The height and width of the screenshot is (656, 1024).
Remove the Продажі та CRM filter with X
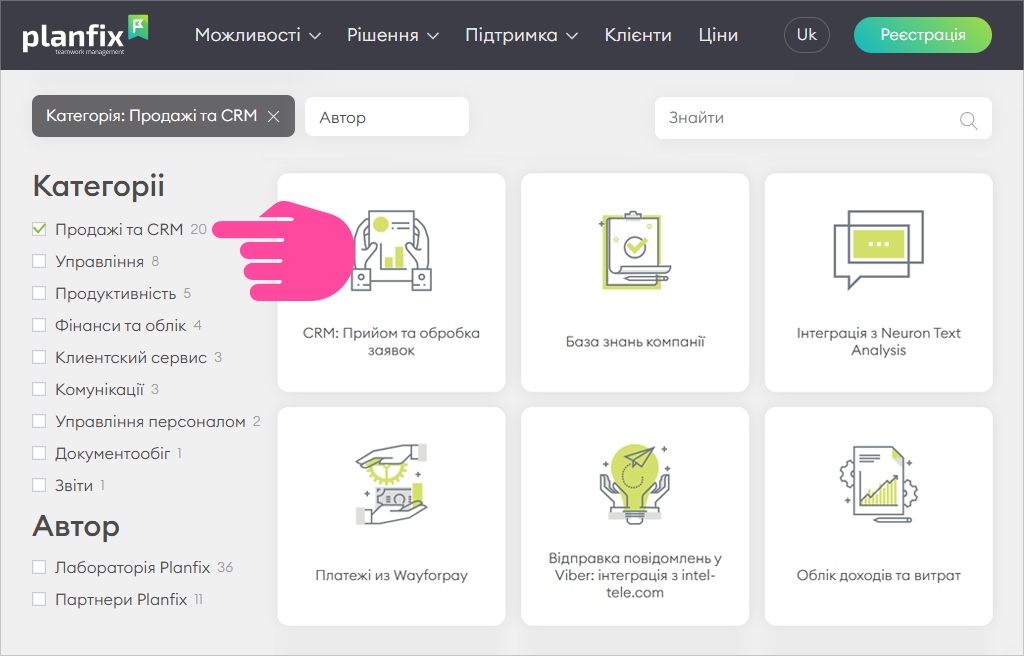[x=274, y=116]
